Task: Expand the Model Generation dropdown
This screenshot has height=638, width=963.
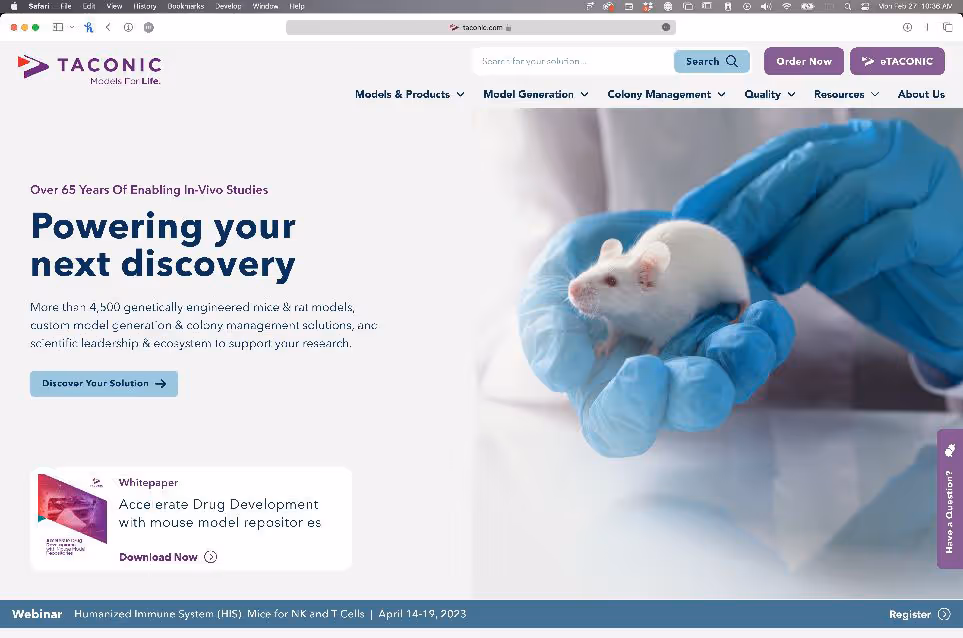Action: 536,94
